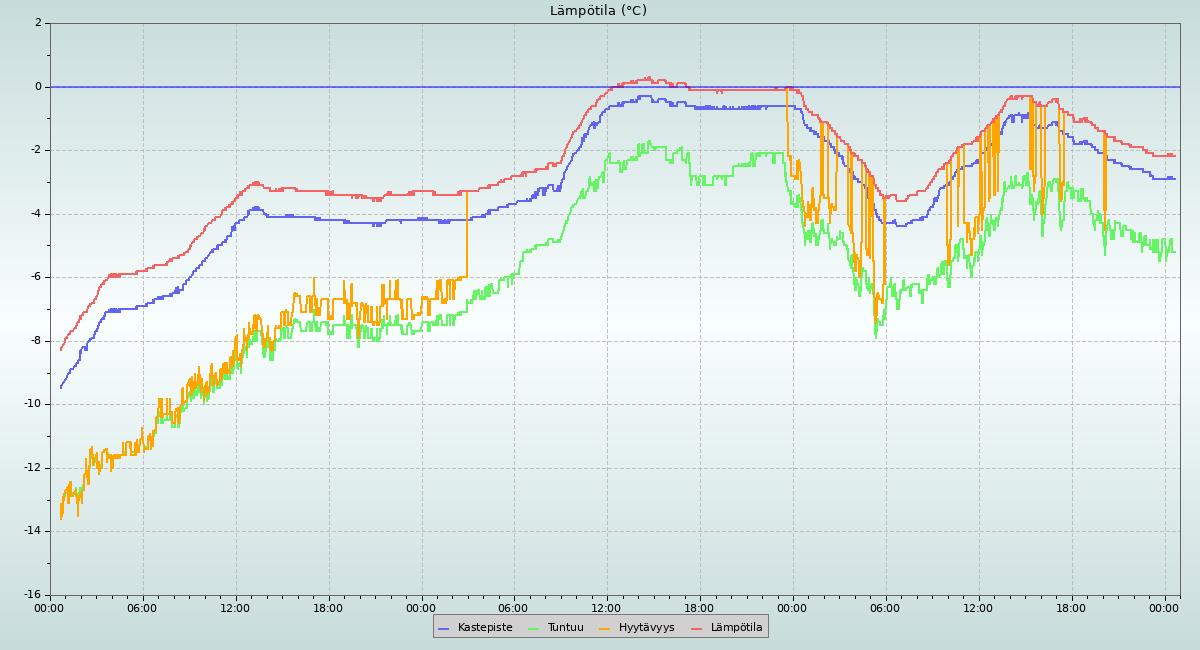Viewport: 1200px width, 650px height.
Task: Click the y-axis label 2
Action: [38, 23]
